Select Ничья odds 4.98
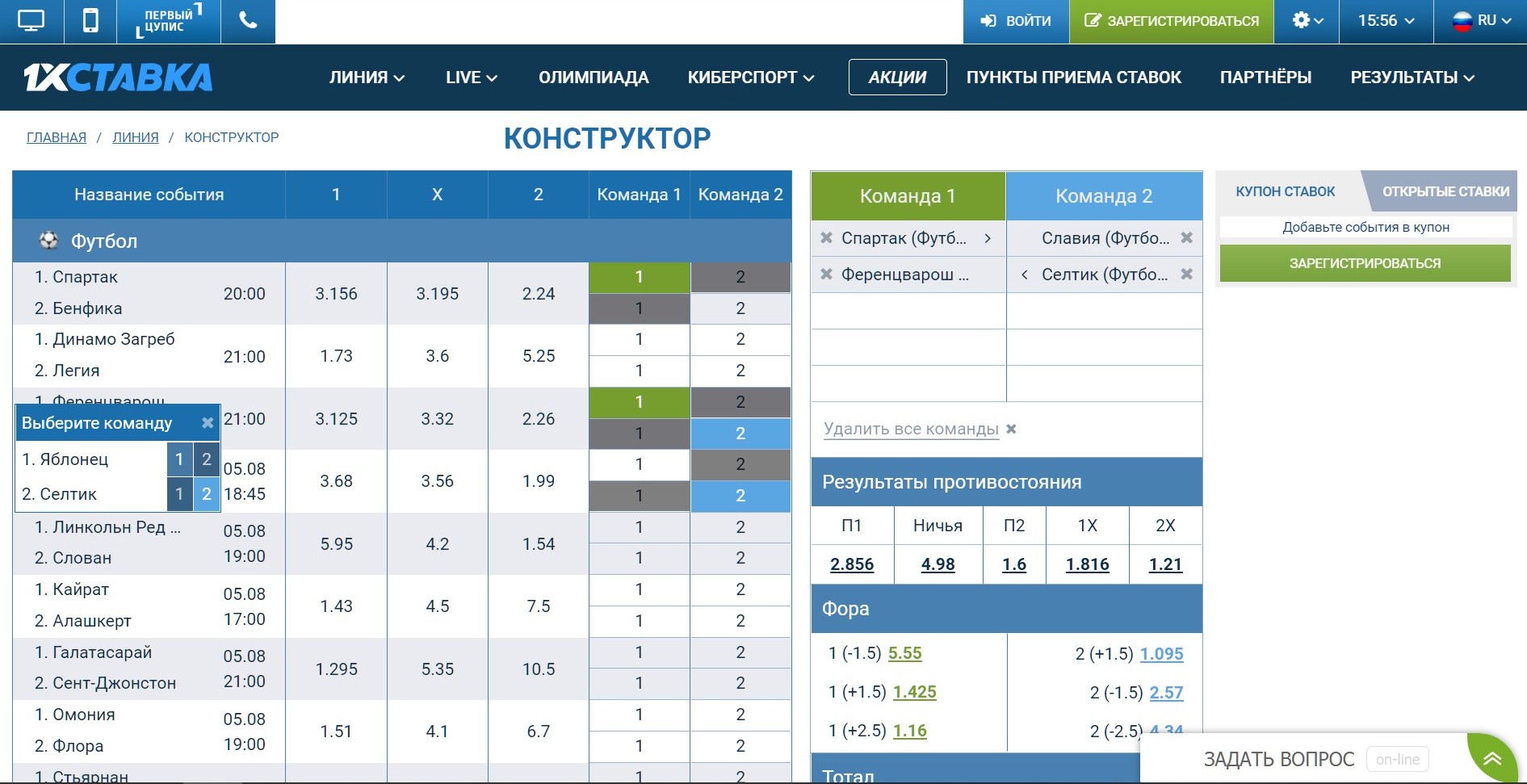The width and height of the screenshot is (1527, 784). pyautogui.click(x=938, y=564)
